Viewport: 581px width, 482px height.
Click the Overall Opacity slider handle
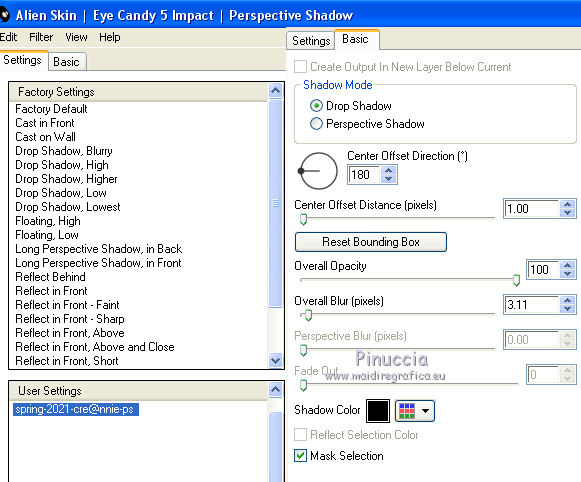pos(516,280)
